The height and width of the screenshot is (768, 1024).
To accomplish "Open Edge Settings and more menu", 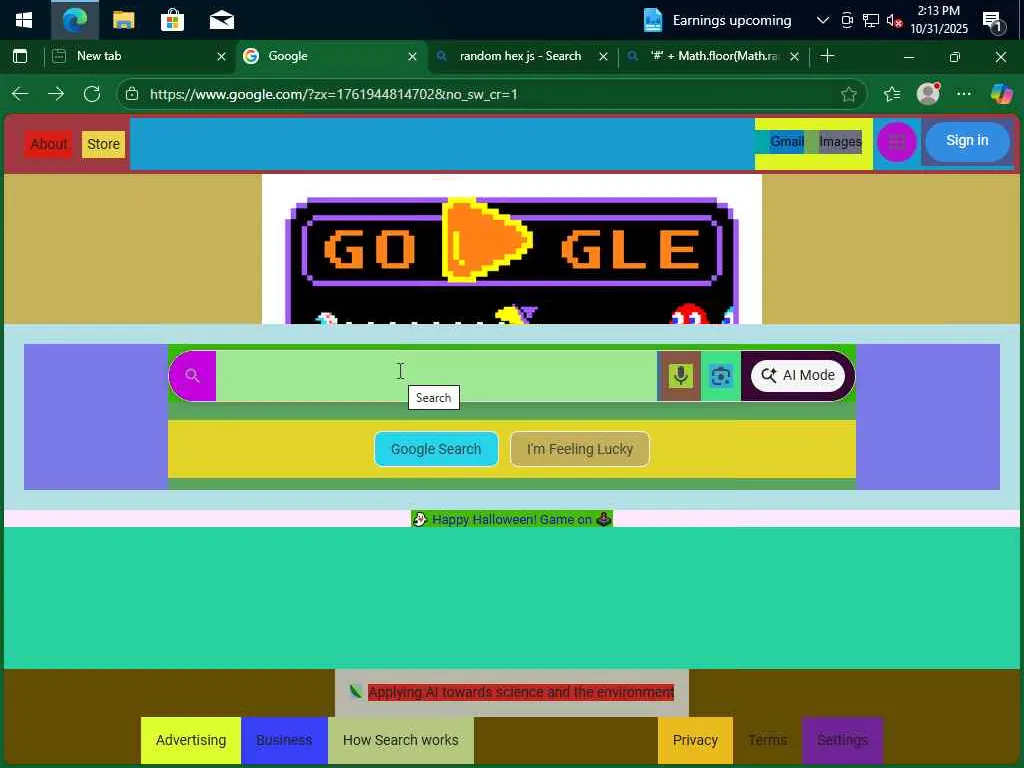I will click(x=964, y=94).
